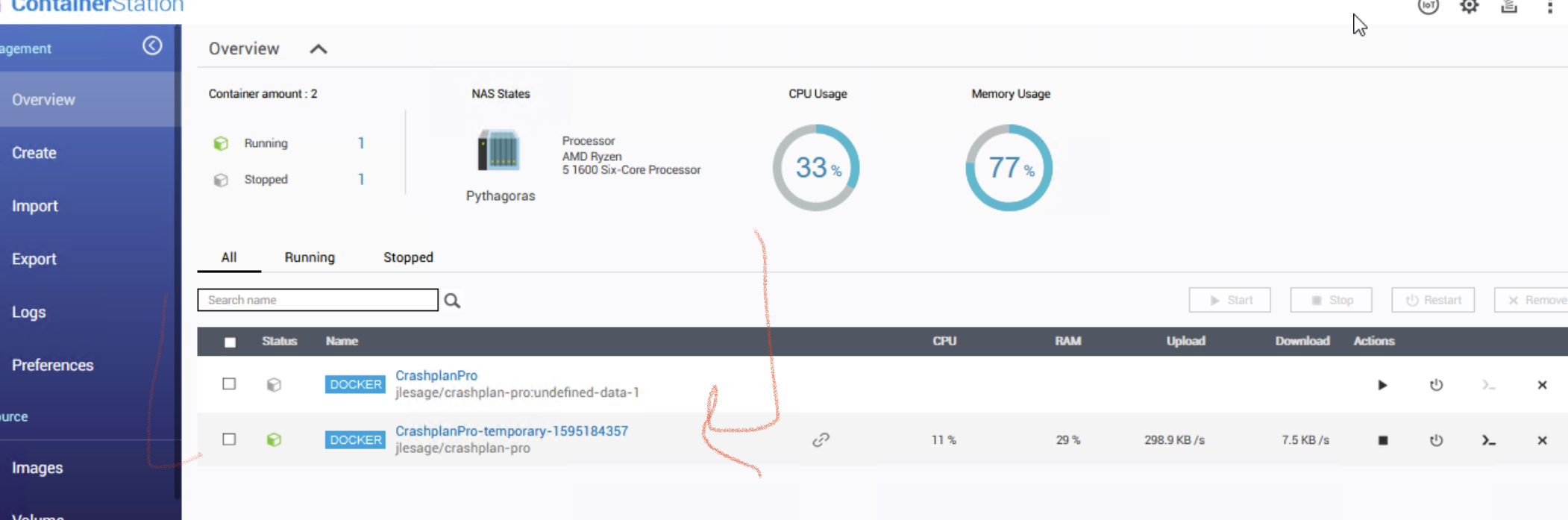1568x520 pixels.
Task: Open terminal icon in CrashplanPro row
Action: pyautogui.click(x=1489, y=385)
